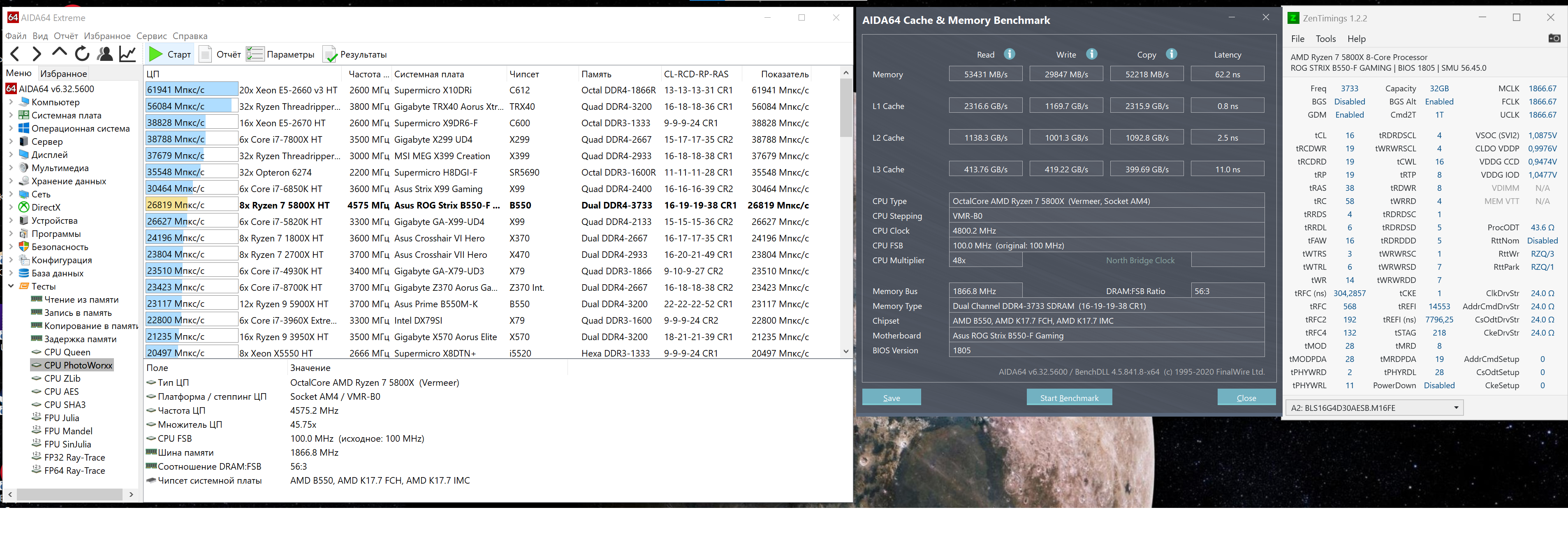
Task: Open the A2 memory module dropdown
Action: (x=1456, y=408)
